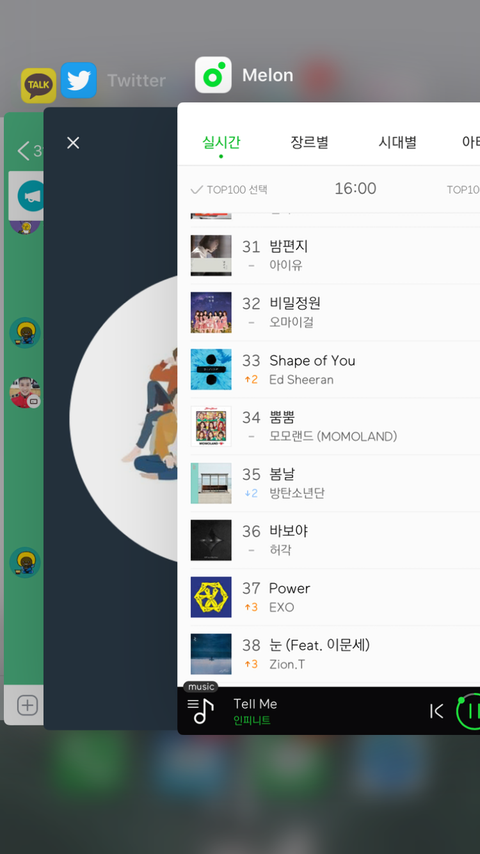Tap the megaphone notice icon
Viewport: 480px width, 854px height.
coord(30,196)
